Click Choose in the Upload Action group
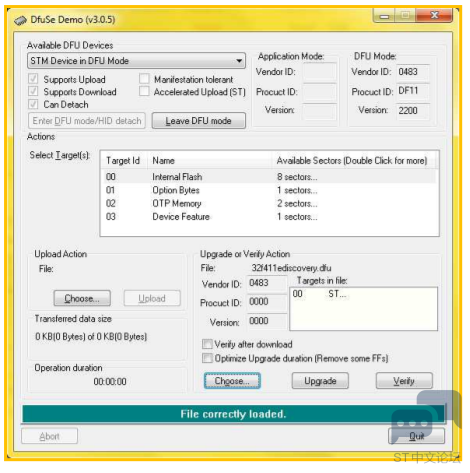This screenshot has width=470, height=473. [82, 298]
